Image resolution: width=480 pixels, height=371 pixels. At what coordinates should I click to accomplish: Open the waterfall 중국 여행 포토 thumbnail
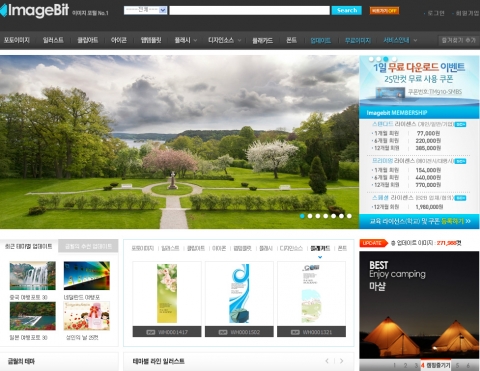(33, 275)
